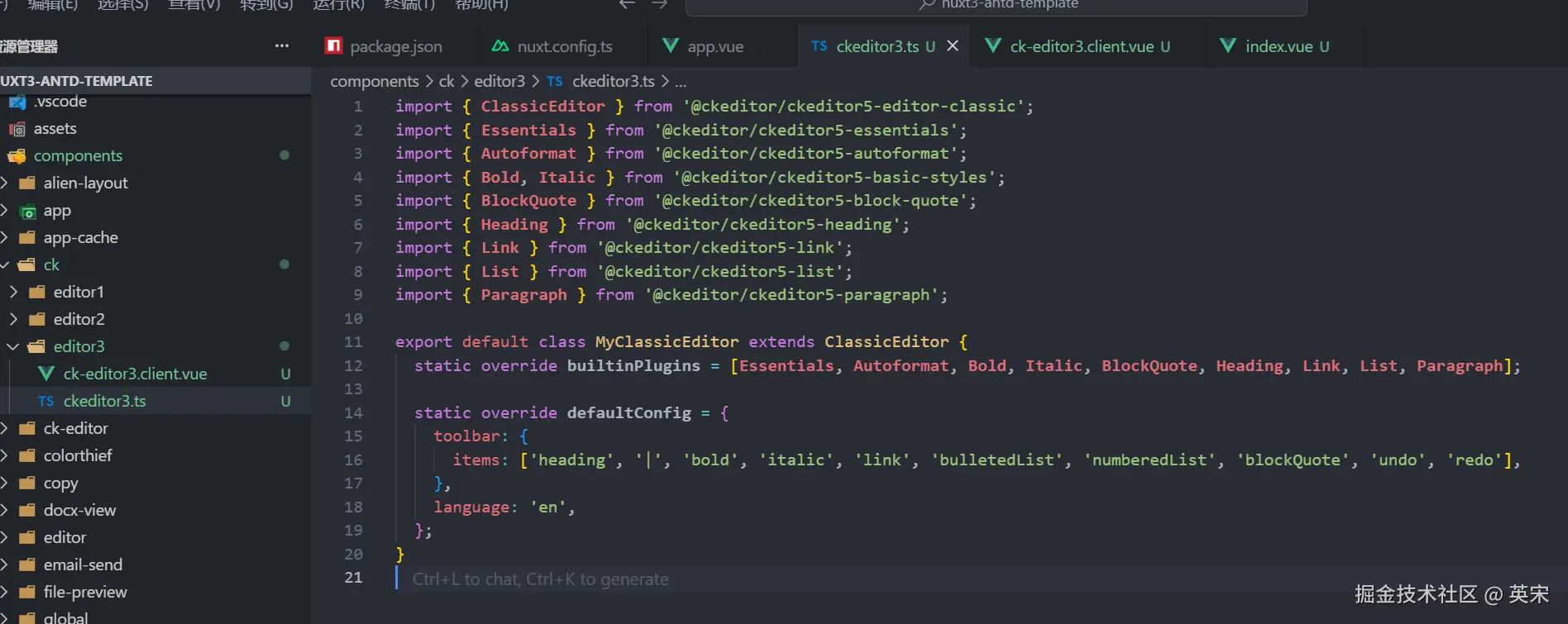Close the ckeditor3.ts tab
Viewport: 1568px width, 624px height.
click(953, 46)
